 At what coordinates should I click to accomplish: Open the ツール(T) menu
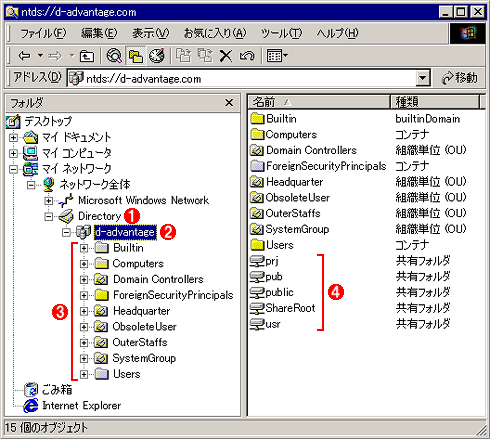point(281,33)
